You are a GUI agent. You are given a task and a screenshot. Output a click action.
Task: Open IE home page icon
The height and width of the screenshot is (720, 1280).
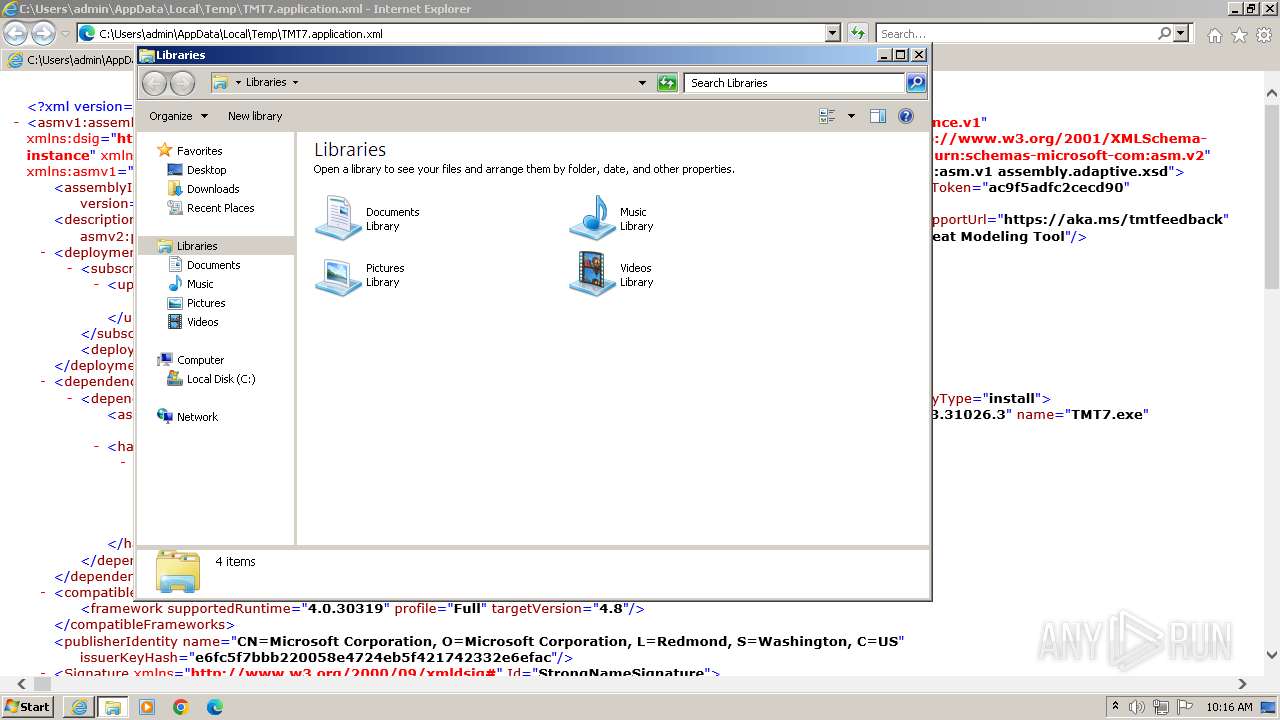click(x=1214, y=35)
